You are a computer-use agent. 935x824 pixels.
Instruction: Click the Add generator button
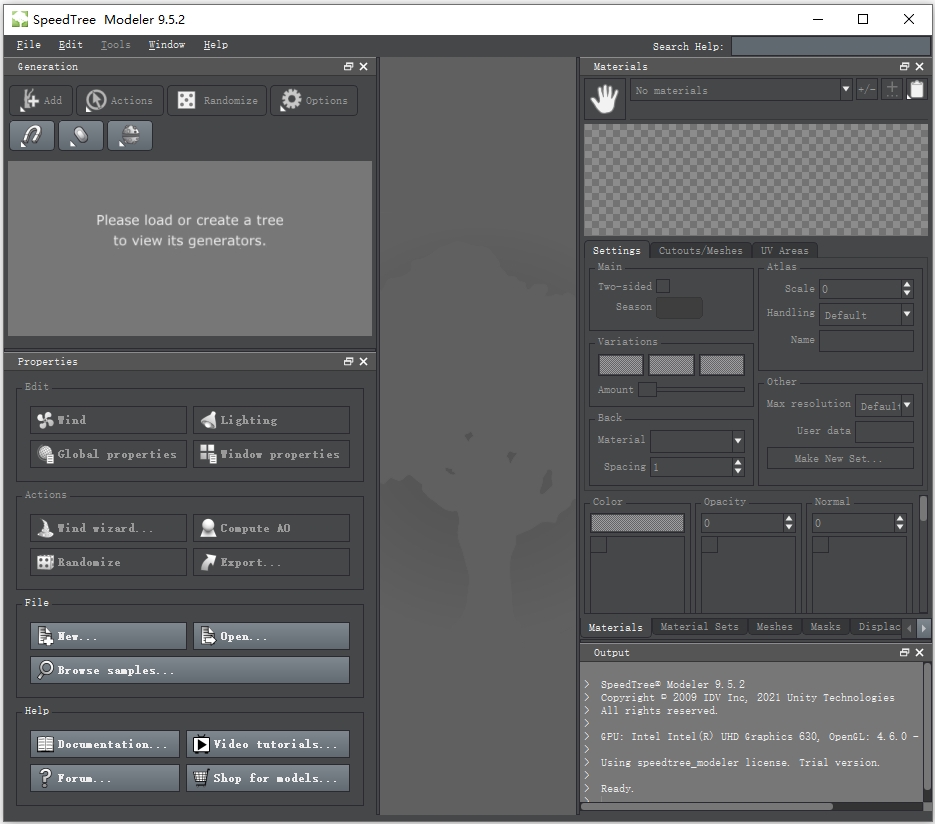tap(42, 100)
